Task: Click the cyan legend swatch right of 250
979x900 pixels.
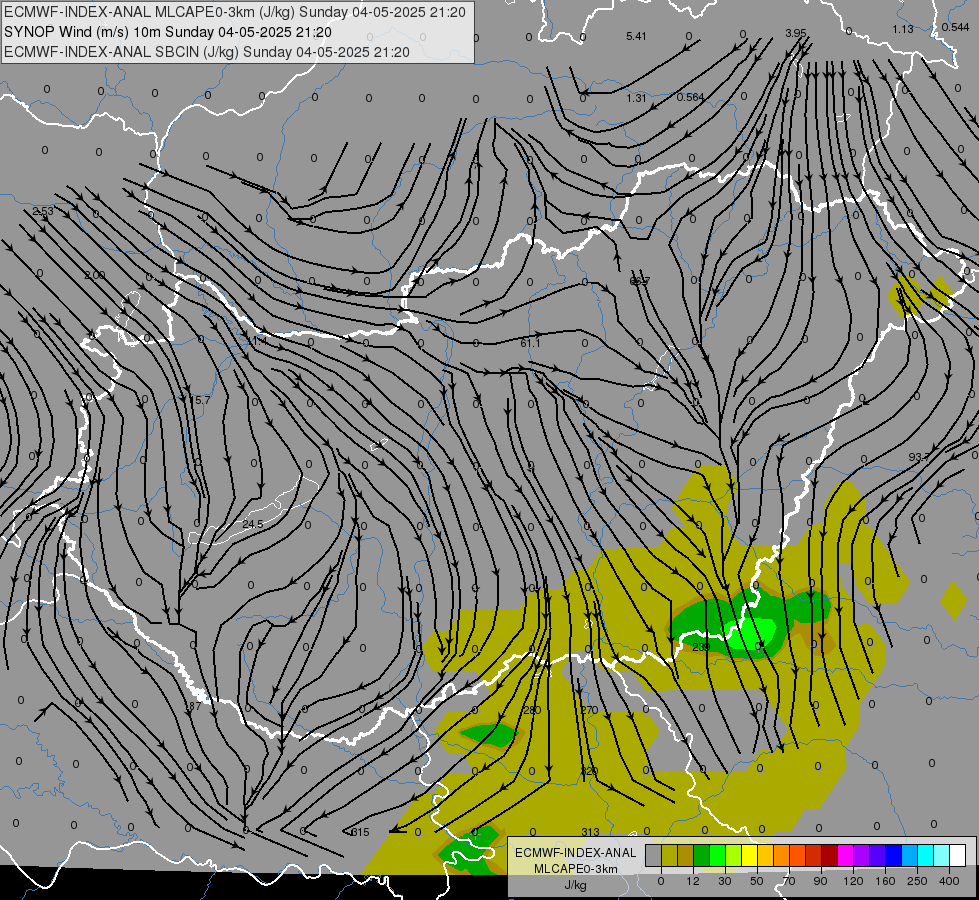Action: click(926, 855)
